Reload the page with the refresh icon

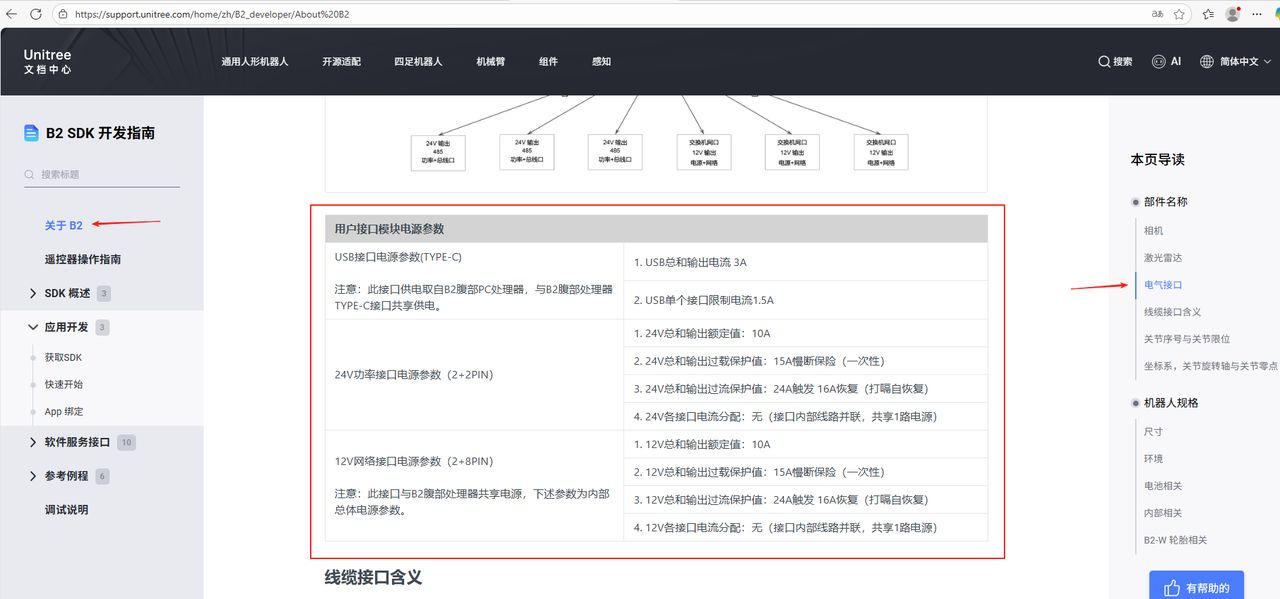coord(36,14)
